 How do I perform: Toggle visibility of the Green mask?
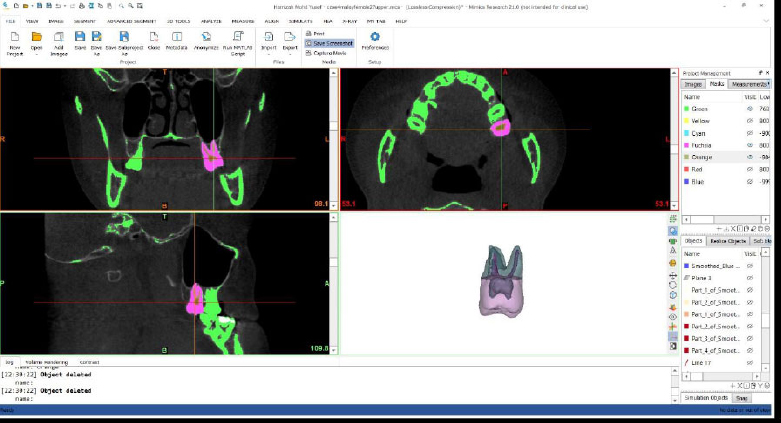click(x=750, y=109)
